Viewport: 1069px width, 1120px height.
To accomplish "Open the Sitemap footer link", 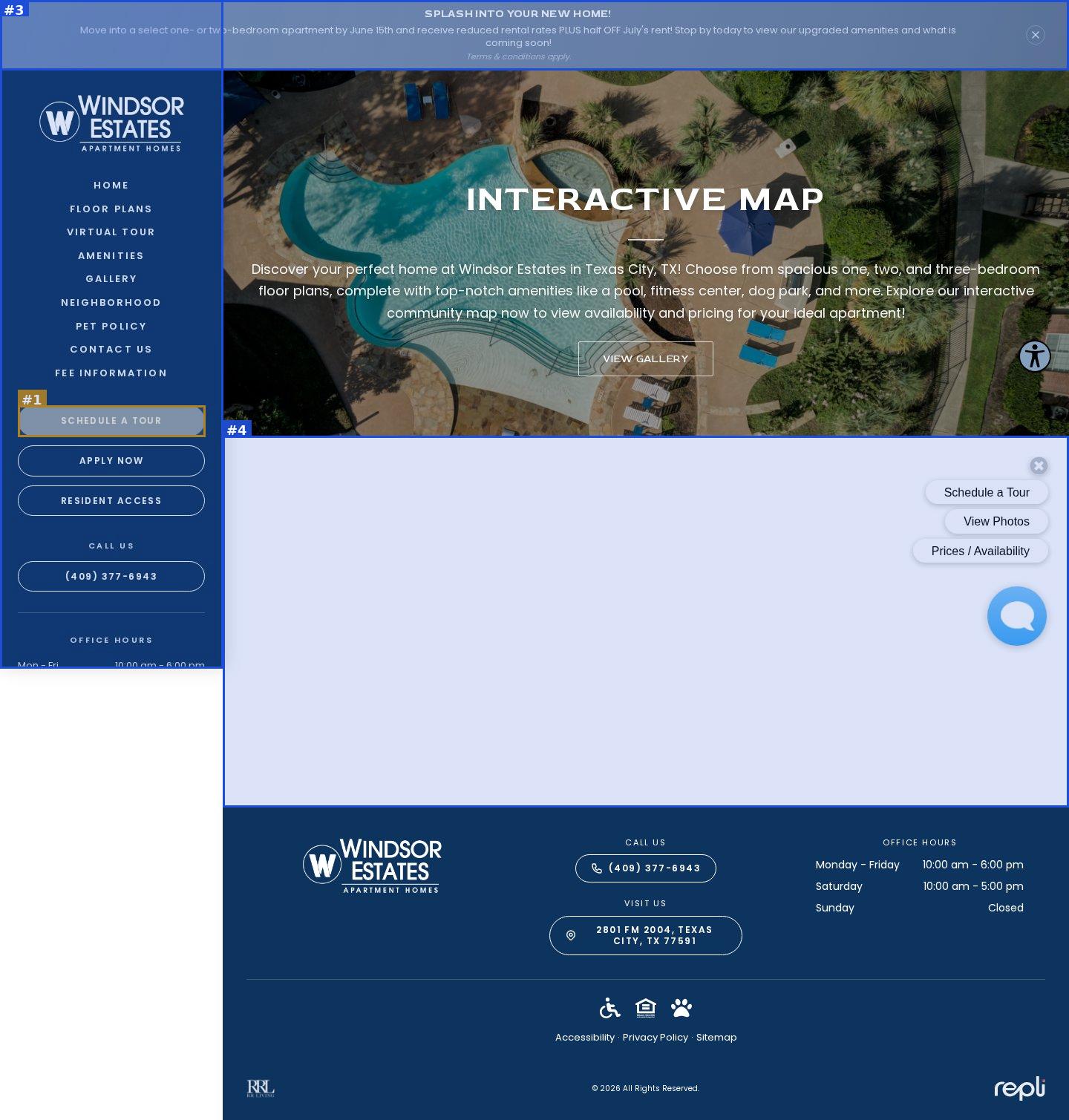I will (716, 1038).
